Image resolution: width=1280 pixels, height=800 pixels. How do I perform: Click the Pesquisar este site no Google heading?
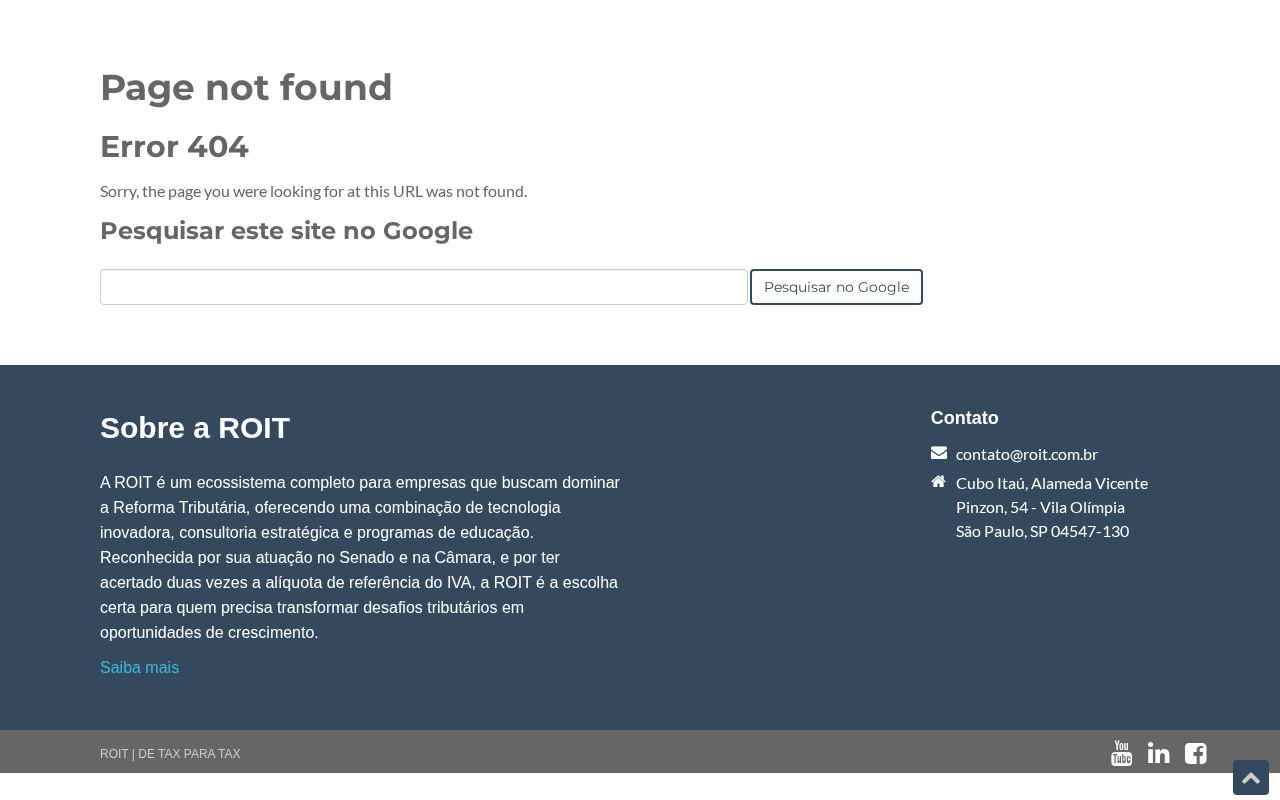coord(286,231)
